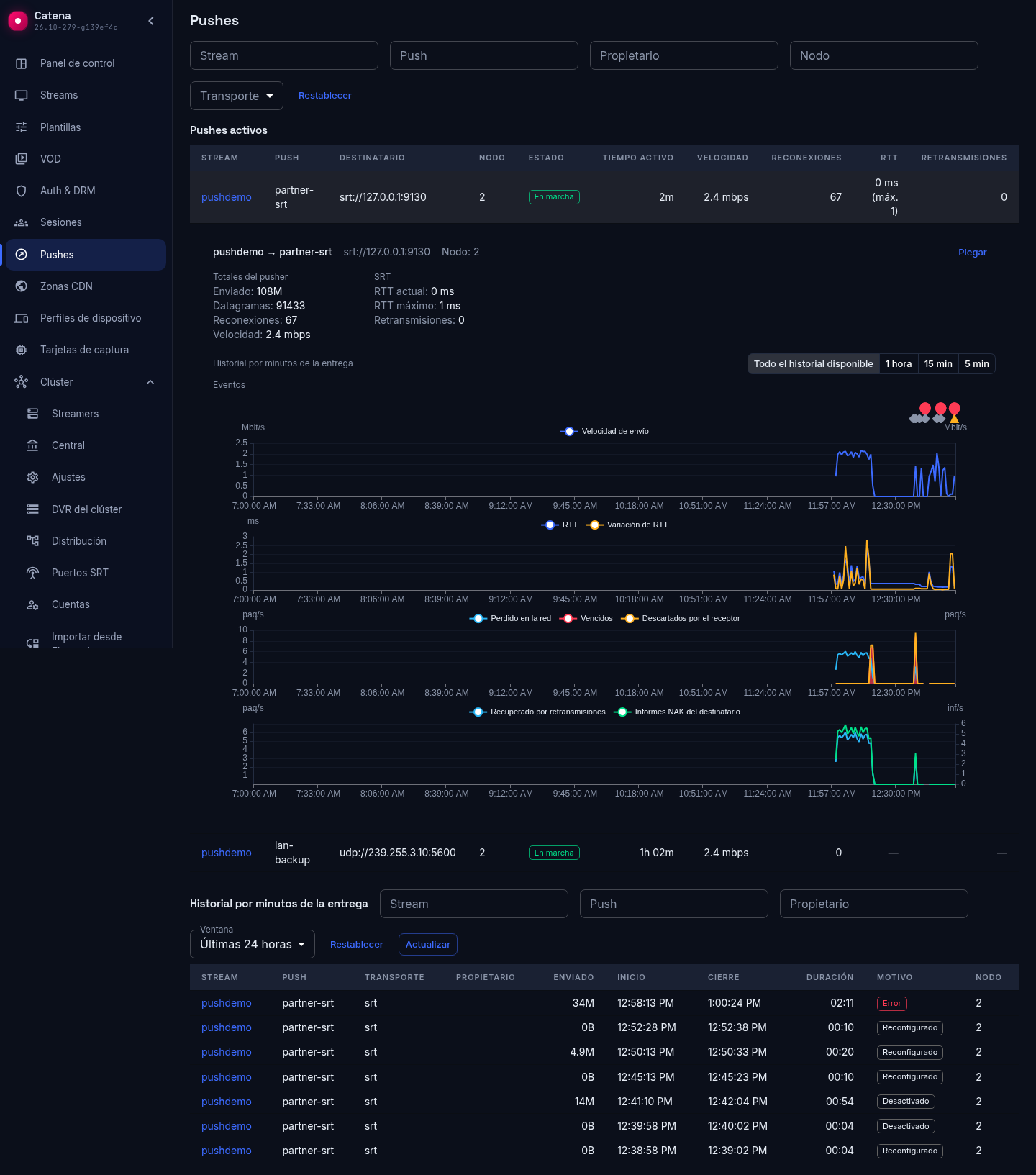The height and width of the screenshot is (1175, 1036).
Task: Toggle Informes NAK del destinatario series
Action: pyautogui.click(x=677, y=712)
